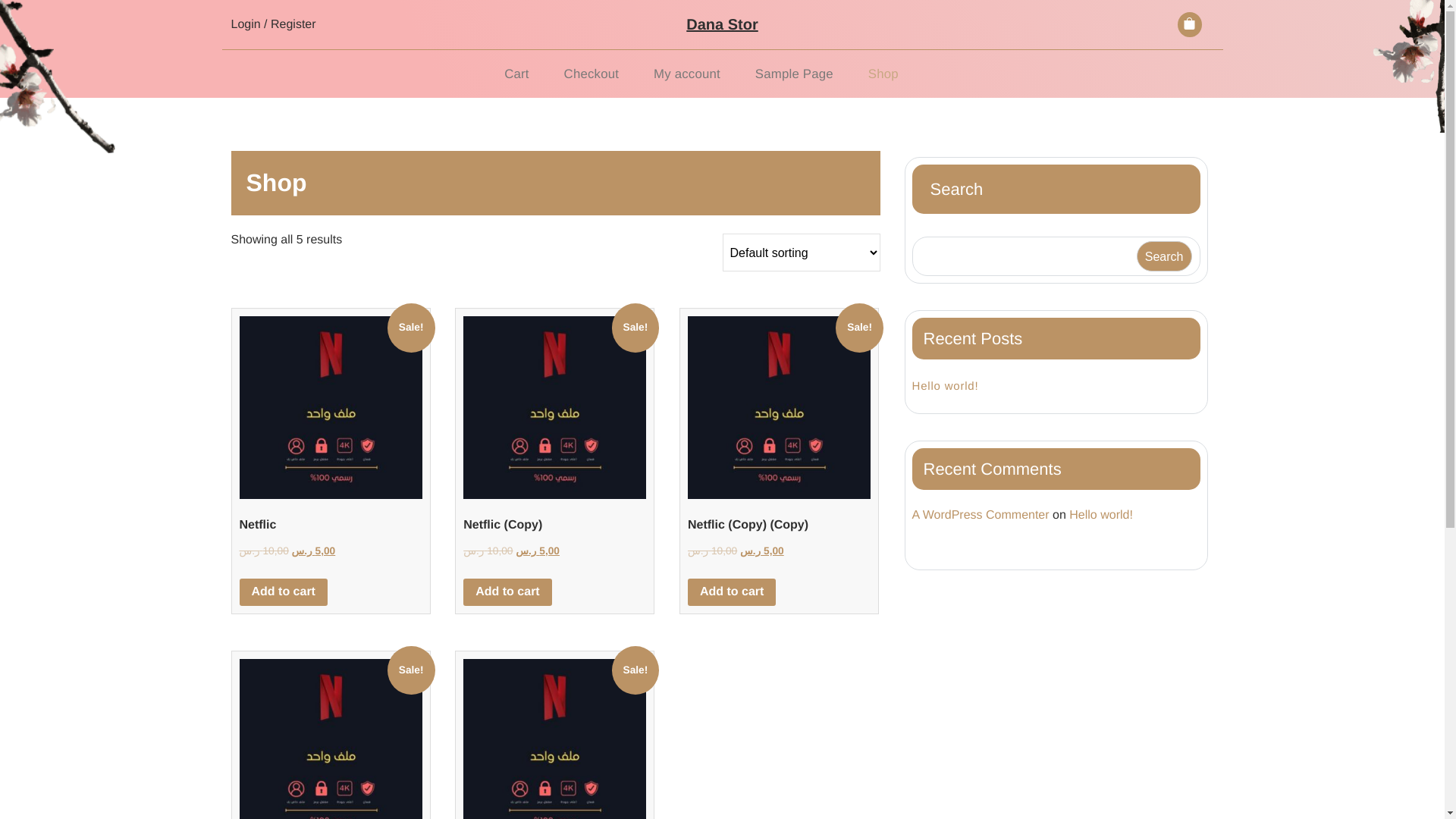The image size is (1456, 819).
Task: Navigate to Sample Page
Action: [x=794, y=74]
